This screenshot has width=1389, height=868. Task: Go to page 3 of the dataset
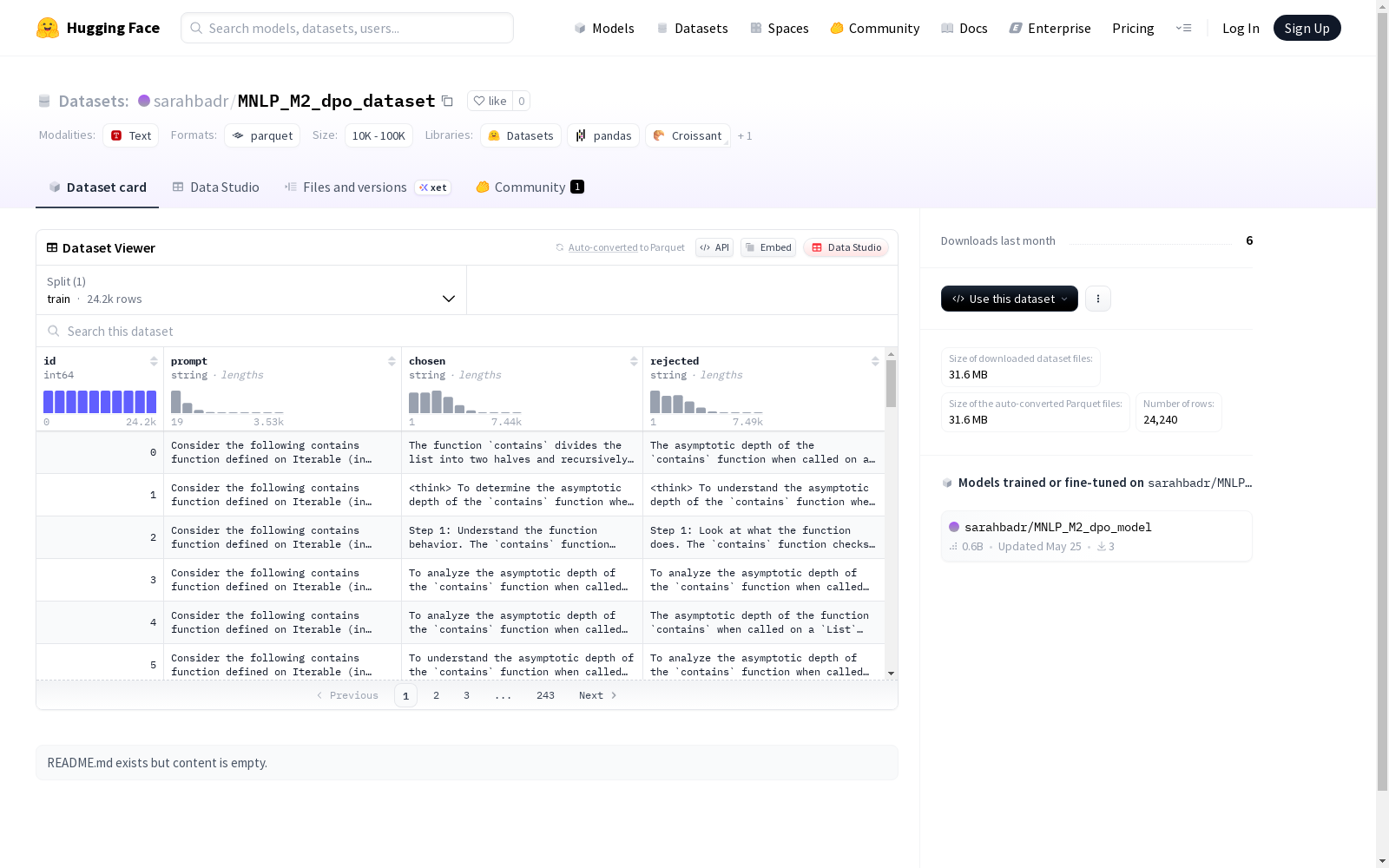pyautogui.click(x=466, y=695)
